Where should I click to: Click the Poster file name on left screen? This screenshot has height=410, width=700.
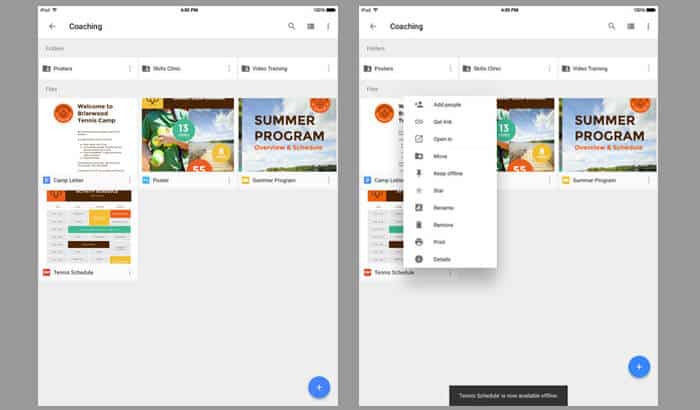pyautogui.click(x=161, y=180)
